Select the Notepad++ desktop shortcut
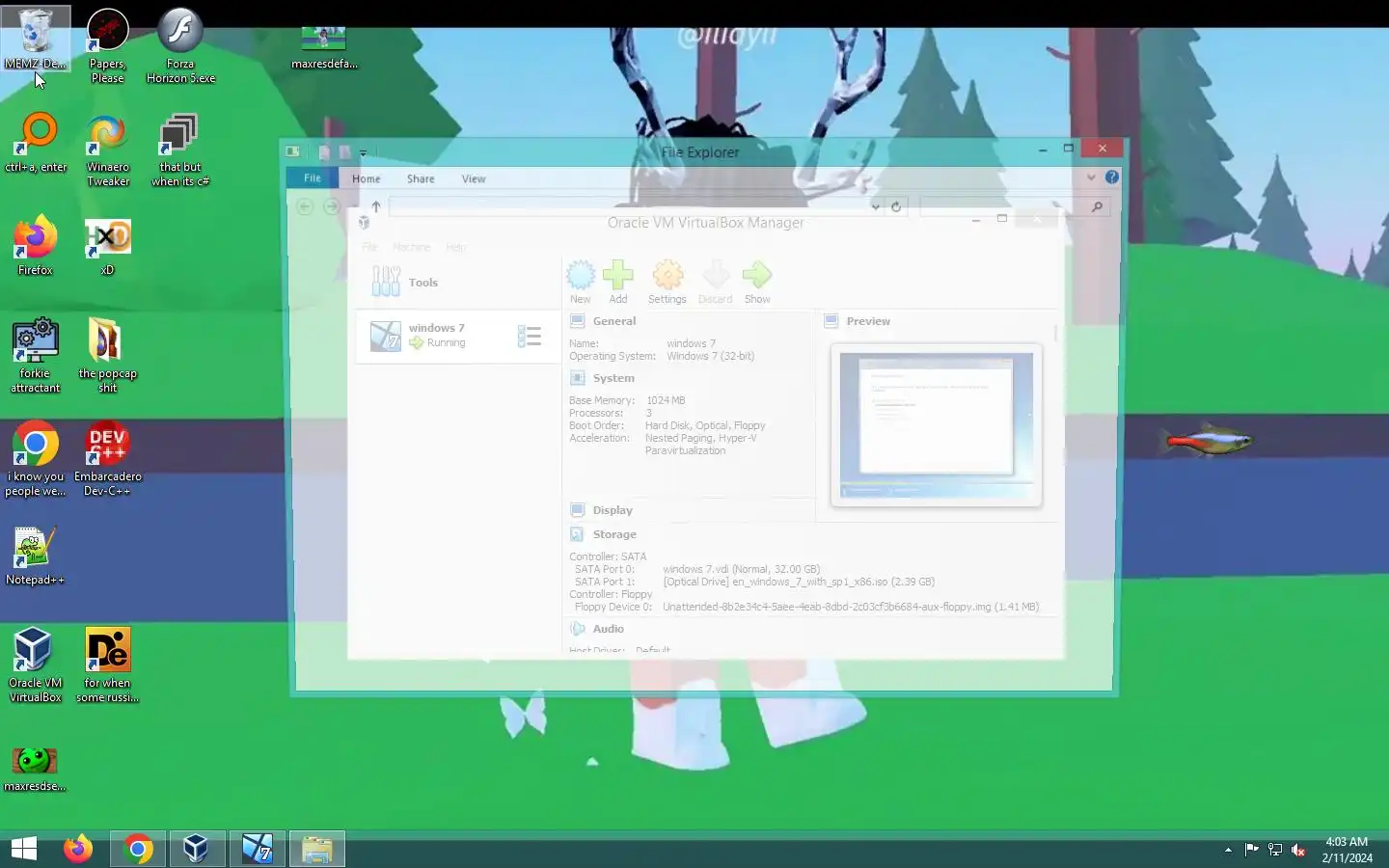Screen dimensions: 1389x868 pos(36,556)
